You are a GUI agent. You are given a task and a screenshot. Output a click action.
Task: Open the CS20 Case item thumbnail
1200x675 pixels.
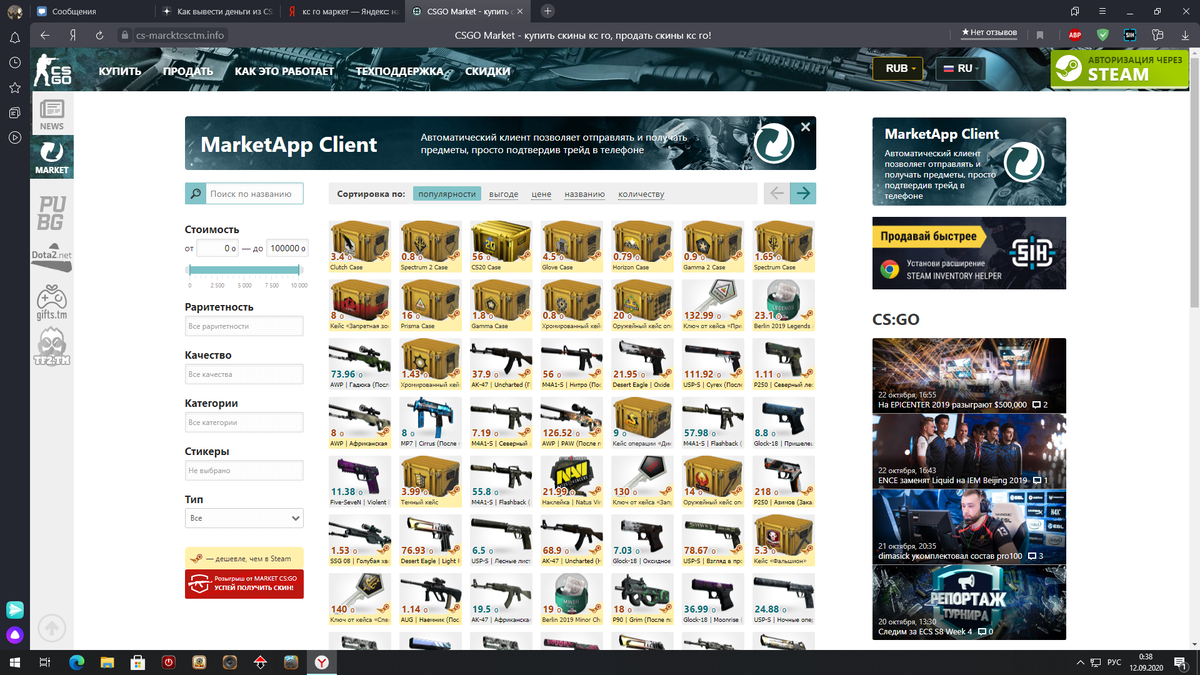pyautogui.click(x=501, y=246)
